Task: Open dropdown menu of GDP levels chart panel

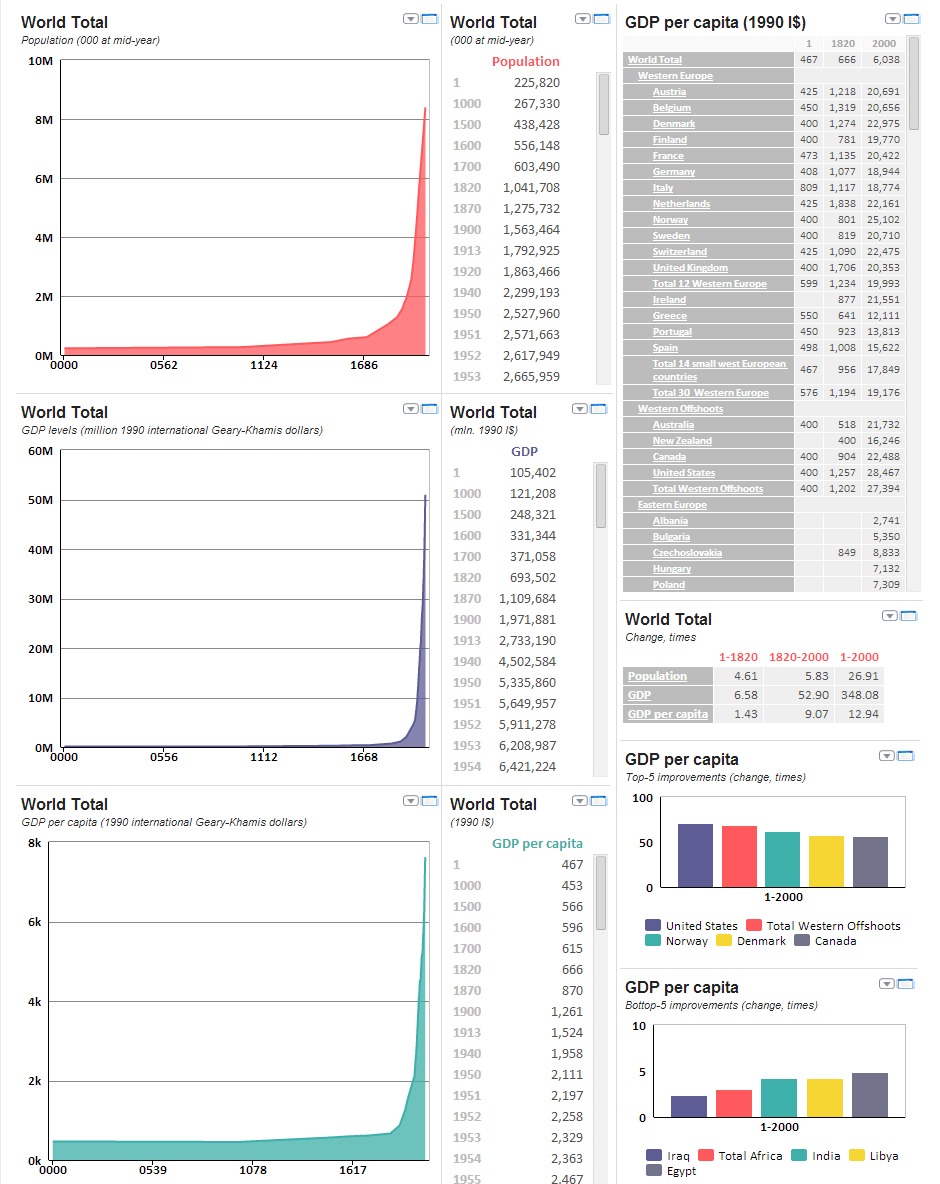Action: (x=410, y=408)
